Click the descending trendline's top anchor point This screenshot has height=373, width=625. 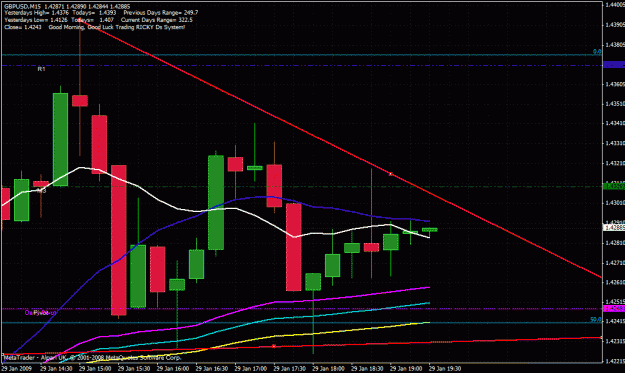tap(80, 19)
